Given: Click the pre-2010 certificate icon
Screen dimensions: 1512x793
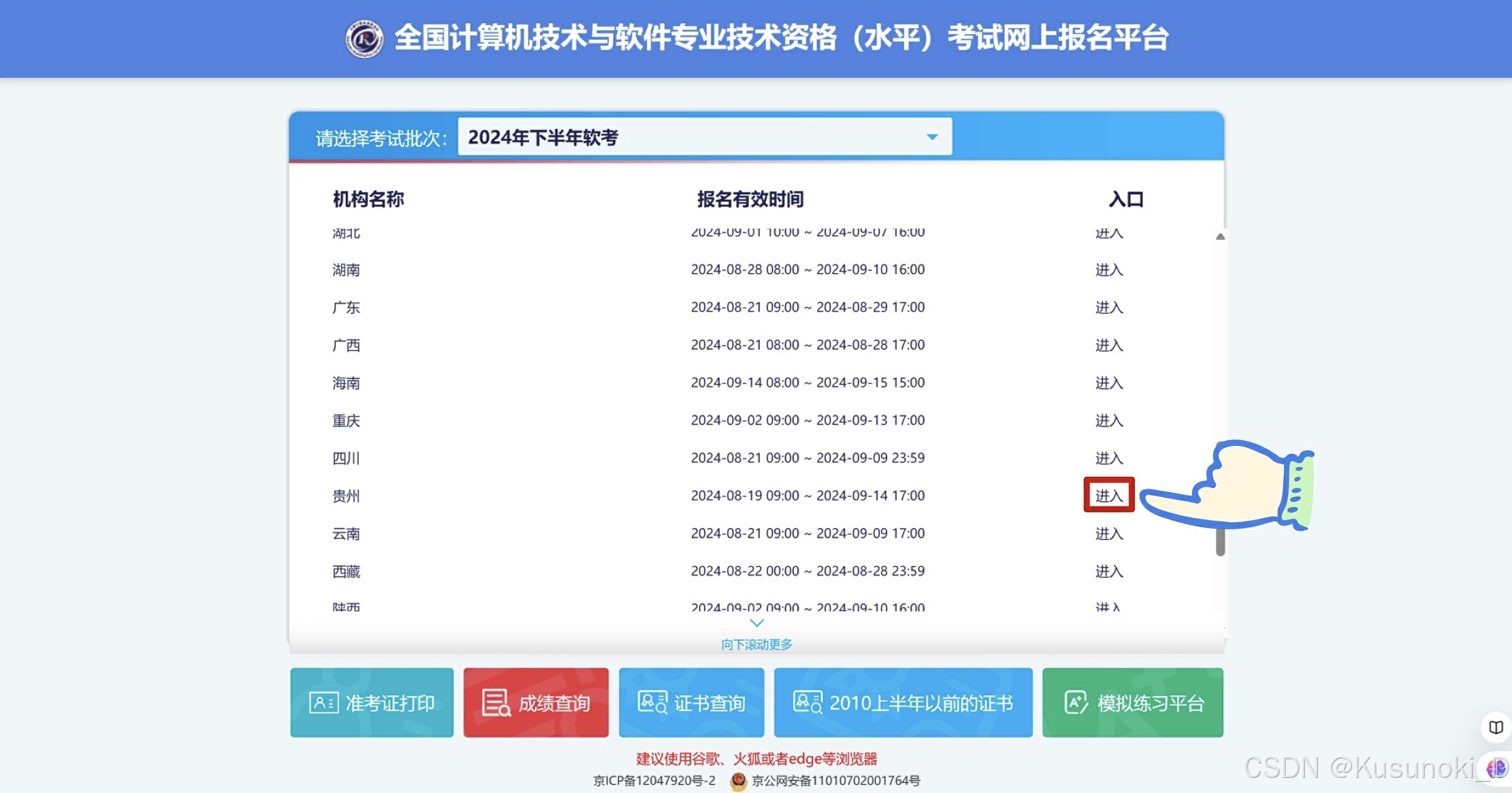Looking at the screenshot, I should (x=807, y=702).
